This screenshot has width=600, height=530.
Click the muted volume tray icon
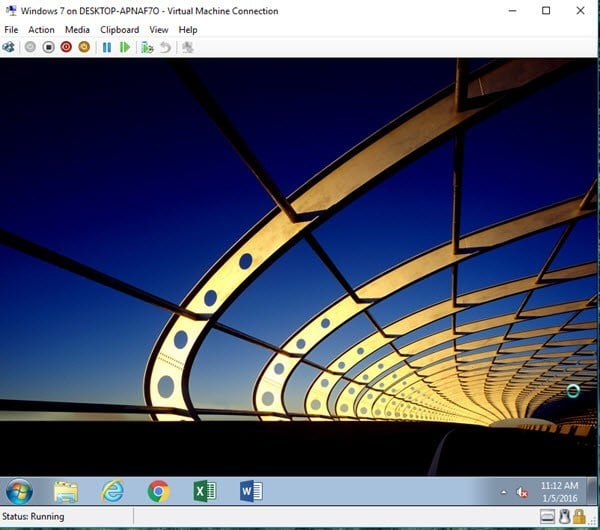[522, 492]
